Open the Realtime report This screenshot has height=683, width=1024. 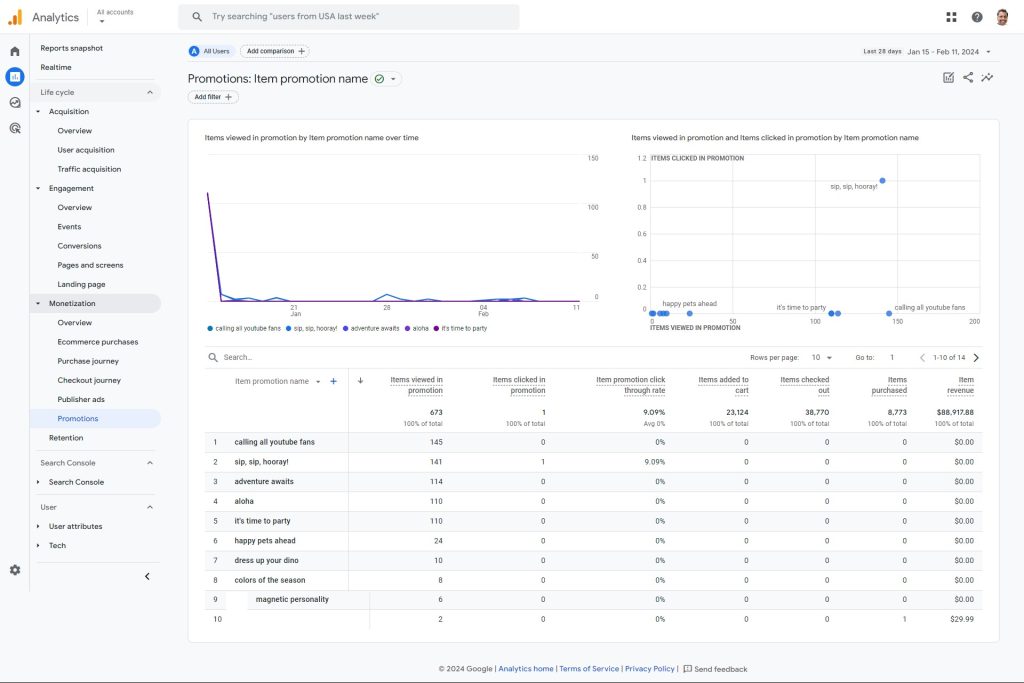tap(56, 67)
